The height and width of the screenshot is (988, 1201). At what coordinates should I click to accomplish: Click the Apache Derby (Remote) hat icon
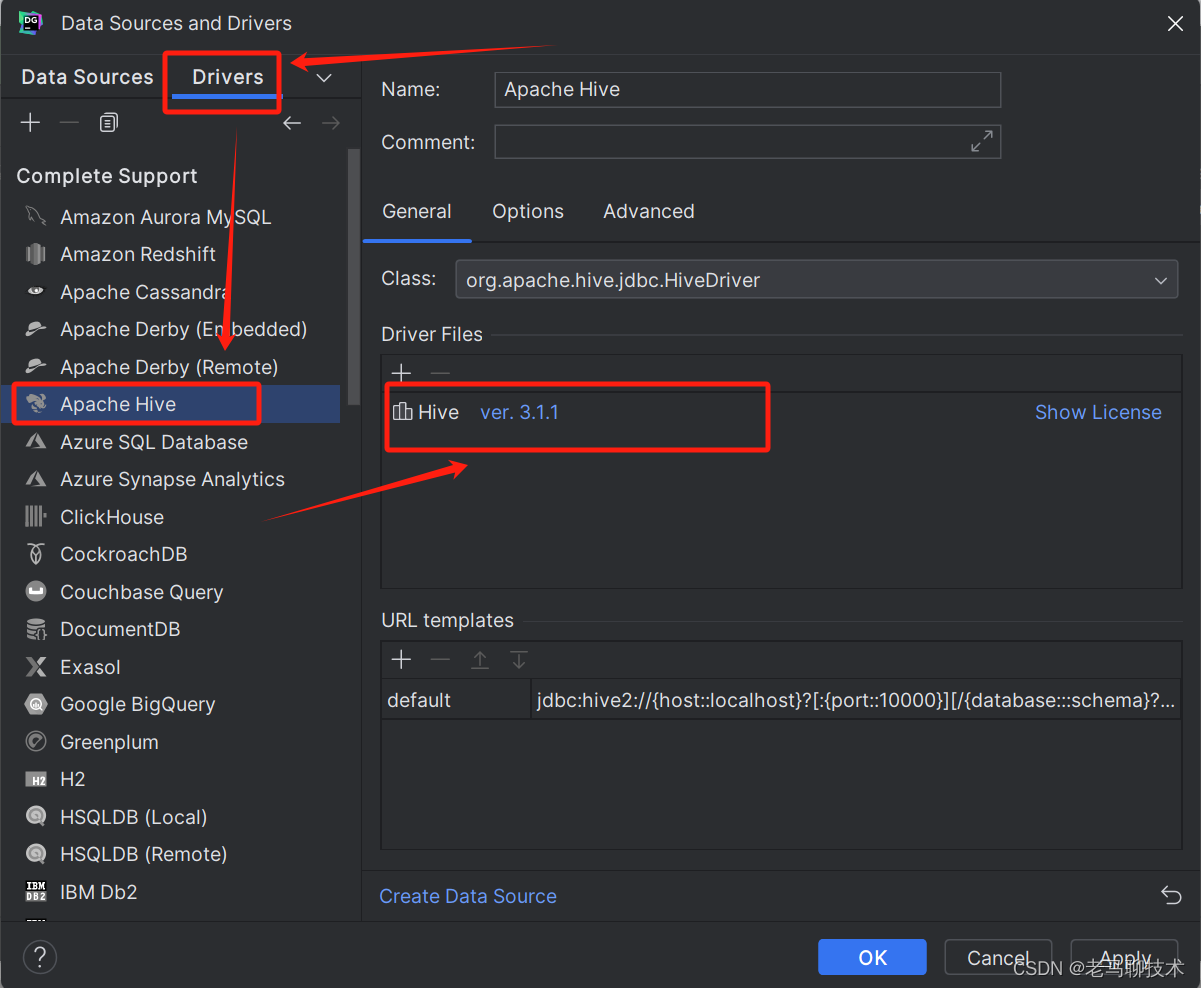point(36,367)
